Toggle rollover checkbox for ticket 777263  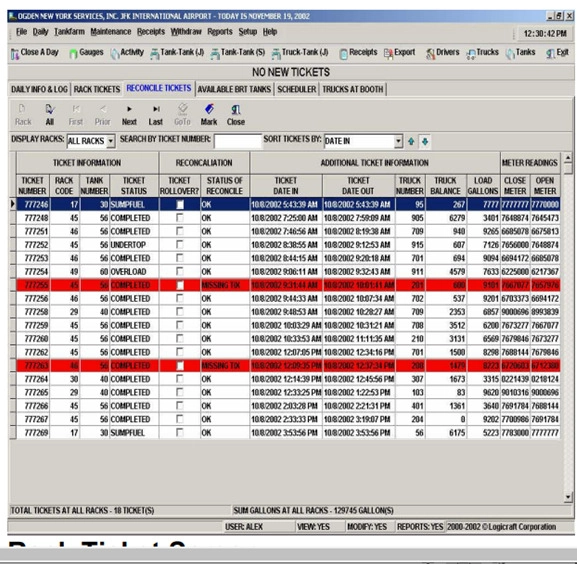[x=180, y=366]
